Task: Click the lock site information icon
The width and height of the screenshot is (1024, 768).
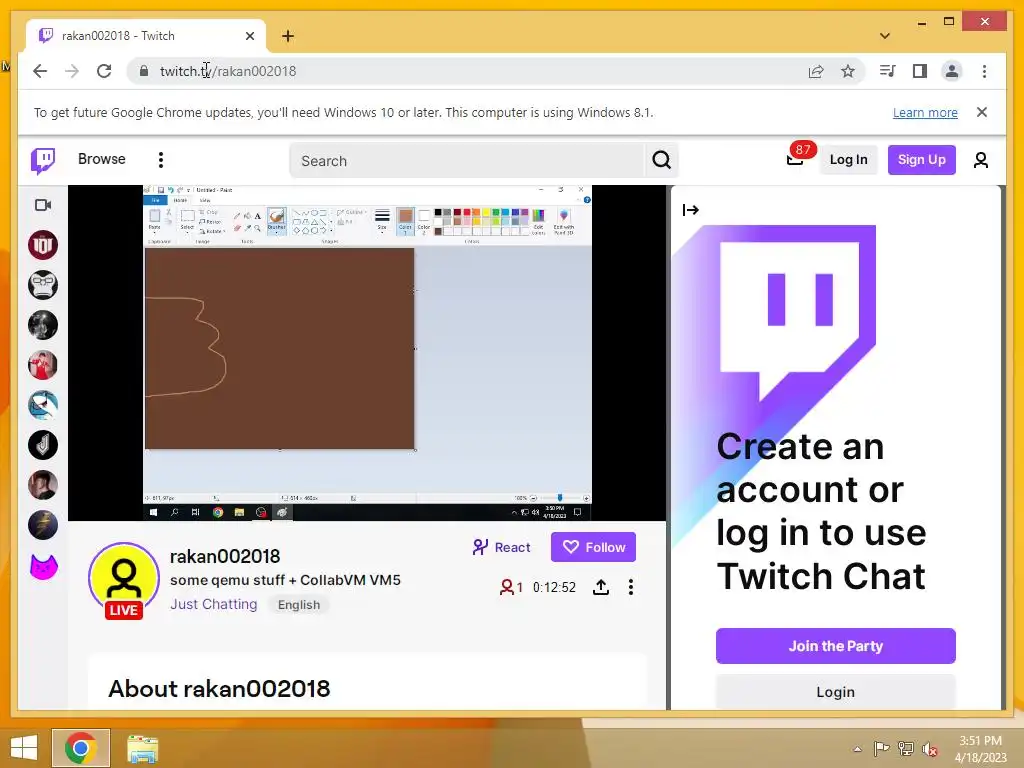Action: (x=144, y=71)
